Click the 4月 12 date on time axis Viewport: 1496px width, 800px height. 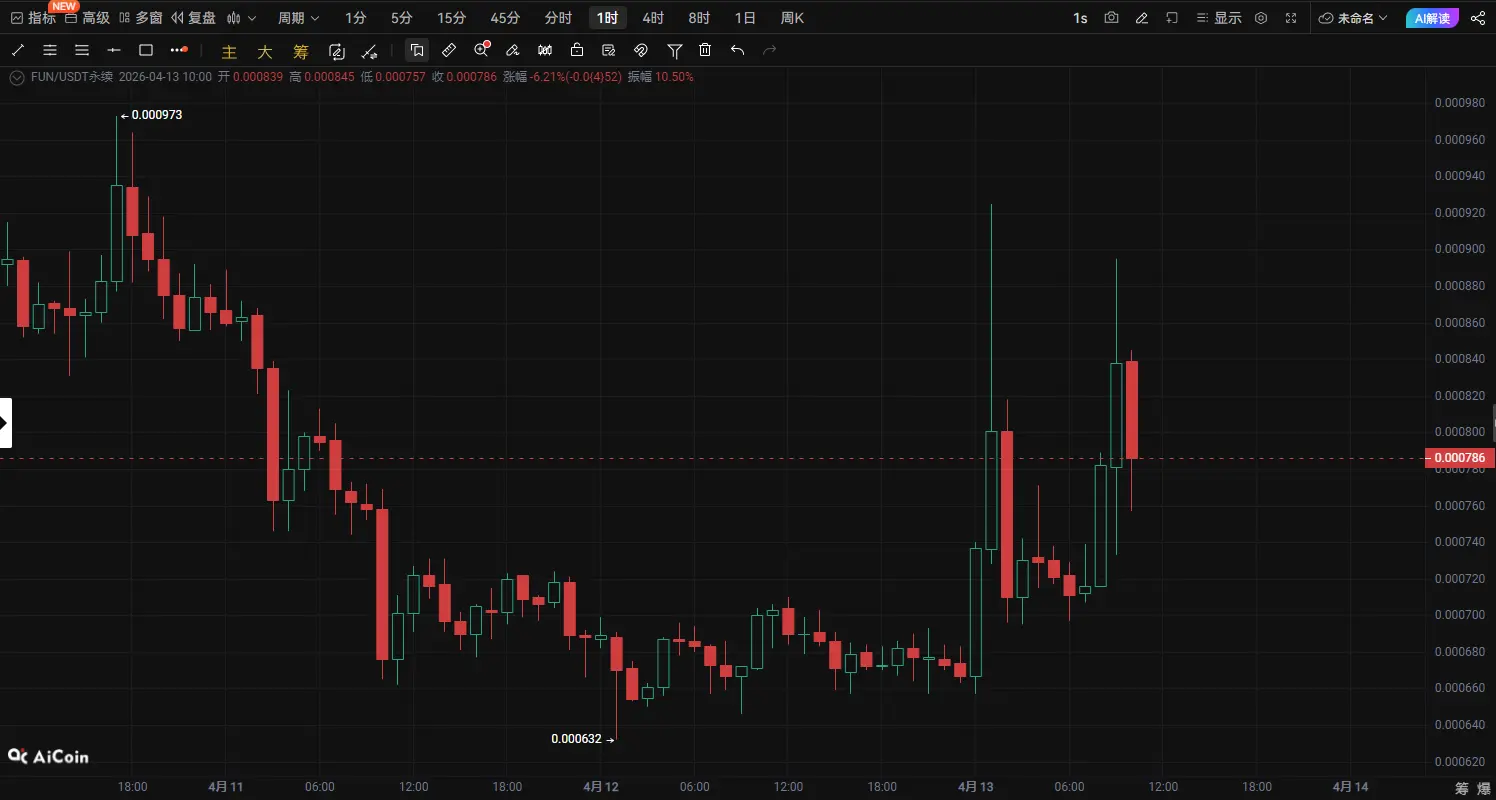pyautogui.click(x=601, y=787)
